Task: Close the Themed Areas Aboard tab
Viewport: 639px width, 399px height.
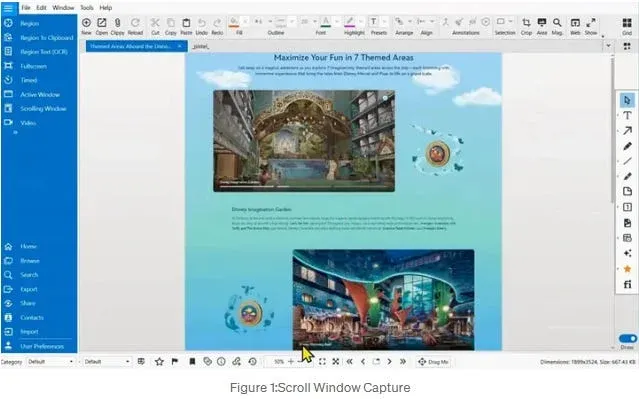Action: click(180, 46)
